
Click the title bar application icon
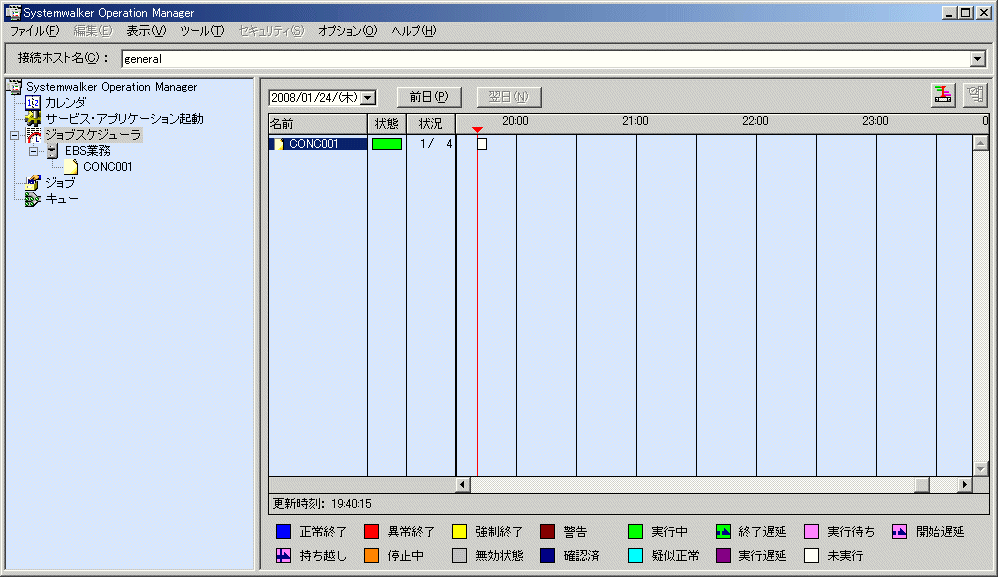(13, 12)
